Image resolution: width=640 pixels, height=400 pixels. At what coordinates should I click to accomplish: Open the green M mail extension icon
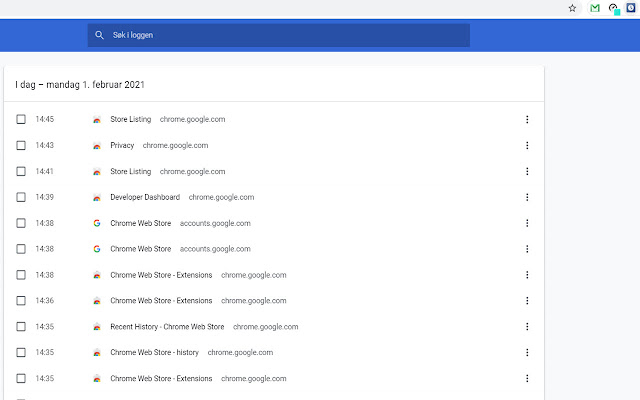(x=595, y=8)
